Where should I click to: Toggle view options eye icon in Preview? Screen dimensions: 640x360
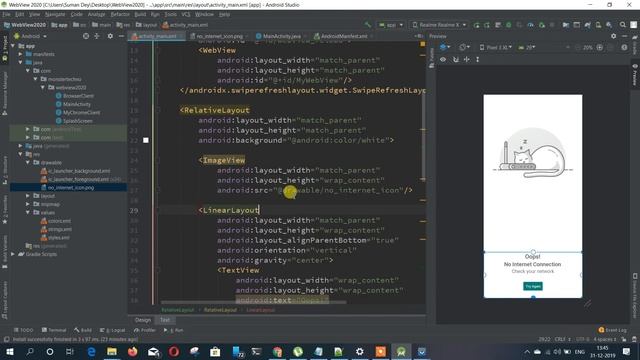click(x=443, y=59)
